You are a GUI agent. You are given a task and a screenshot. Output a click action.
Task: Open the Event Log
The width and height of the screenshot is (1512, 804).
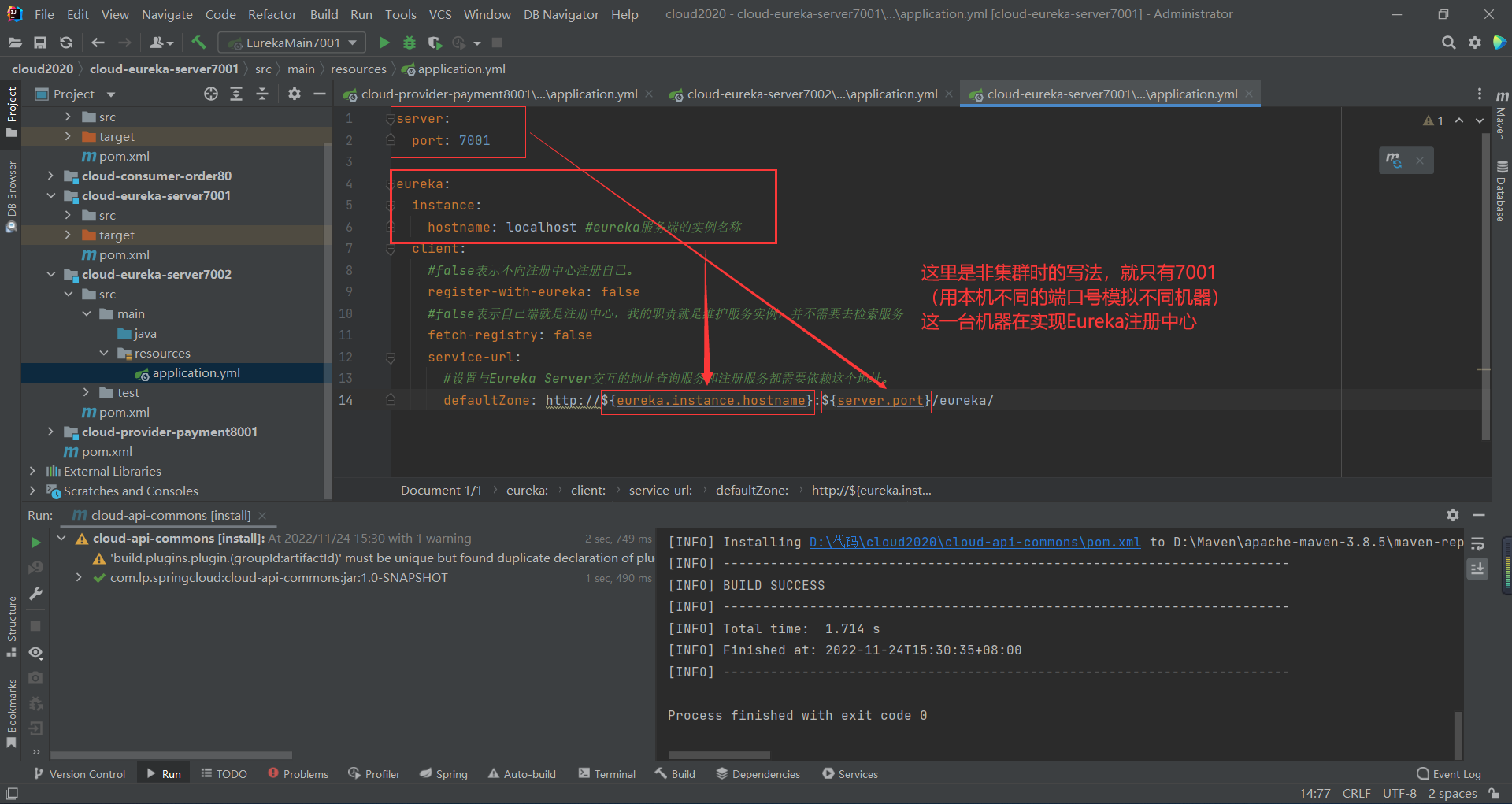(1449, 774)
